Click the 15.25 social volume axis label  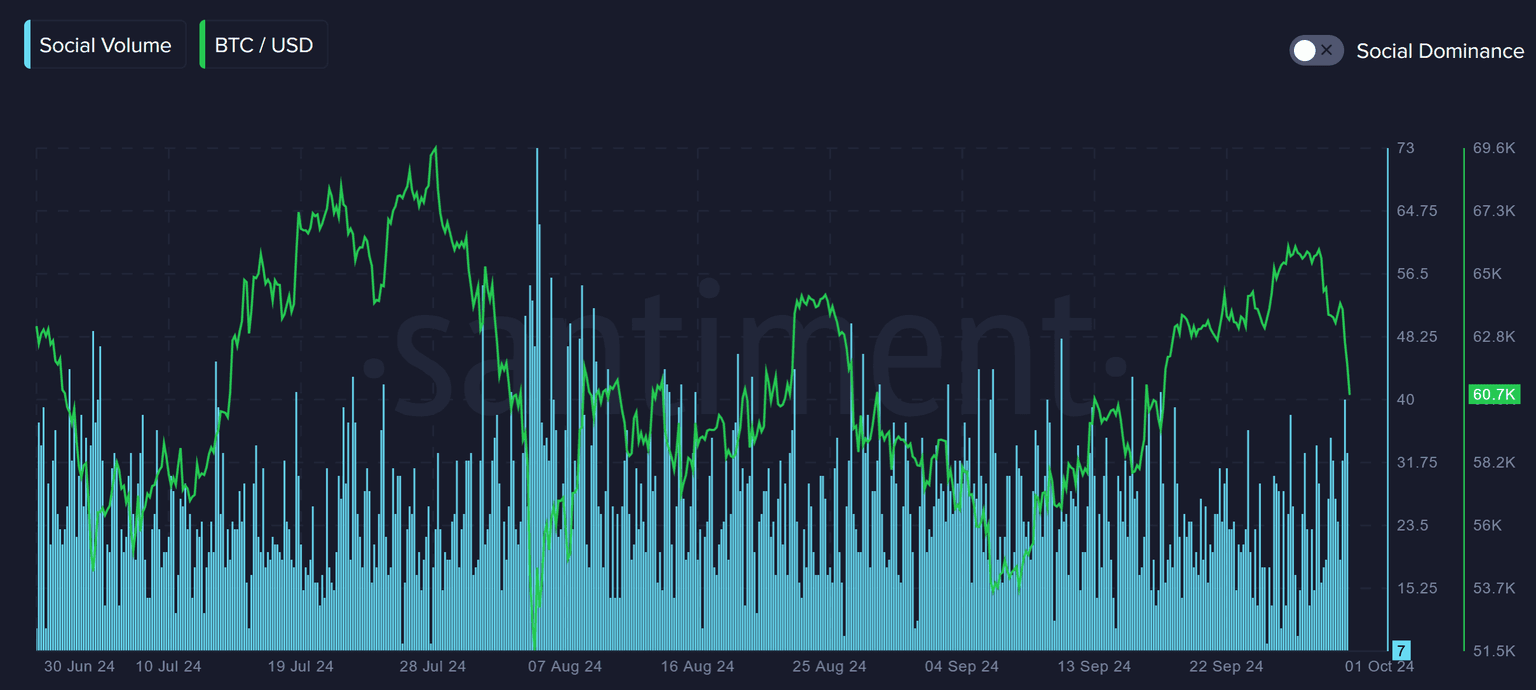1416,588
